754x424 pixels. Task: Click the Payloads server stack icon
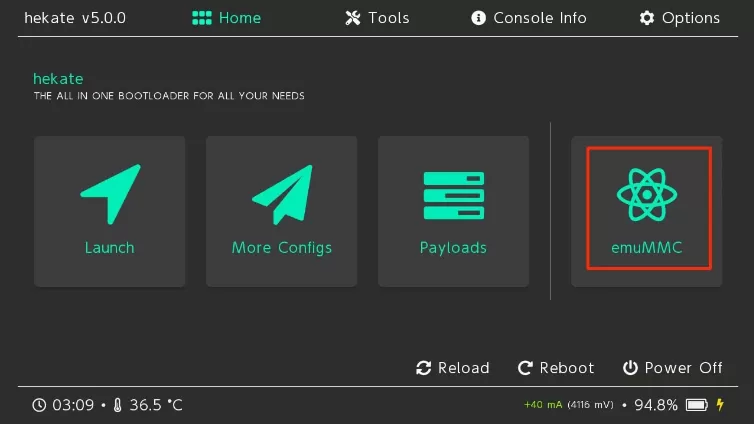click(453, 196)
